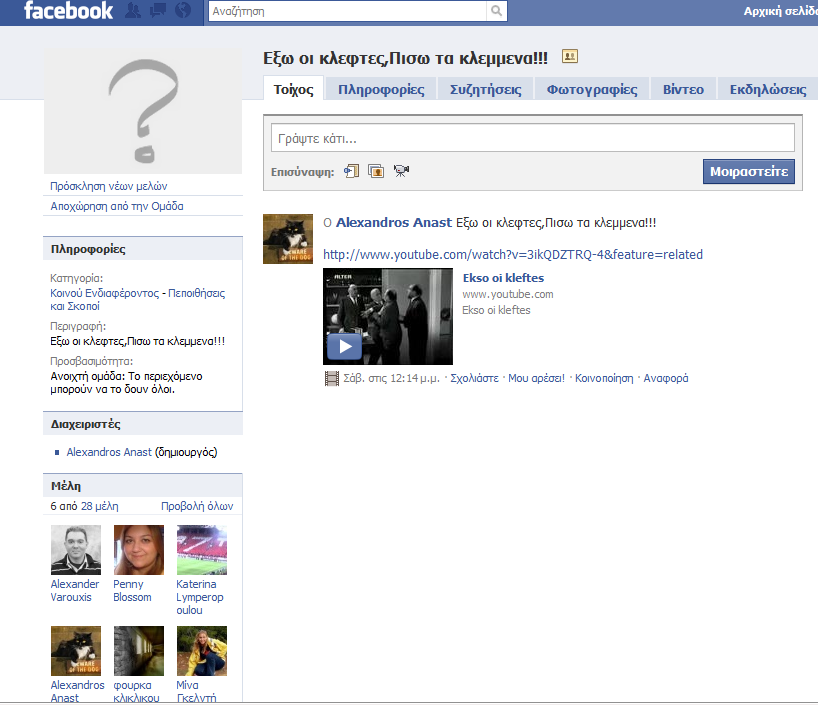The height and width of the screenshot is (705, 818).
Task: Open φουρκα κλικλικου member photo
Action: [x=139, y=651]
